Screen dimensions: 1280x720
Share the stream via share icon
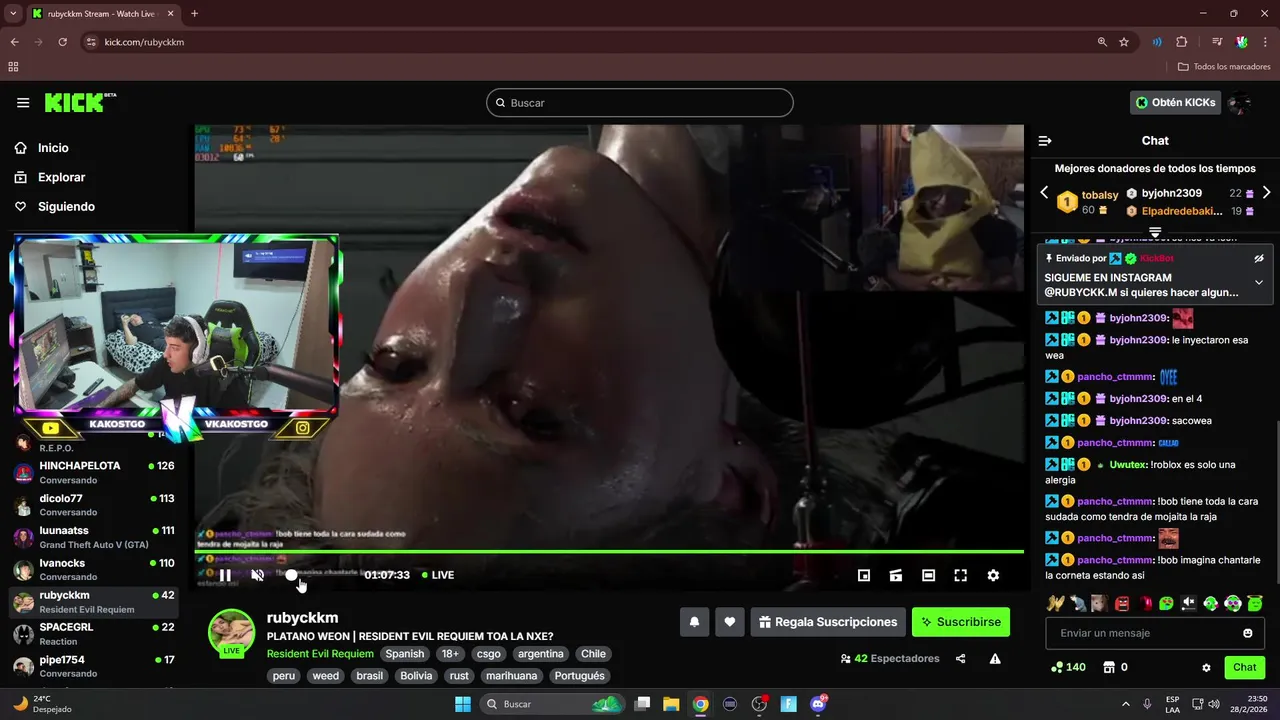(961, 659)
